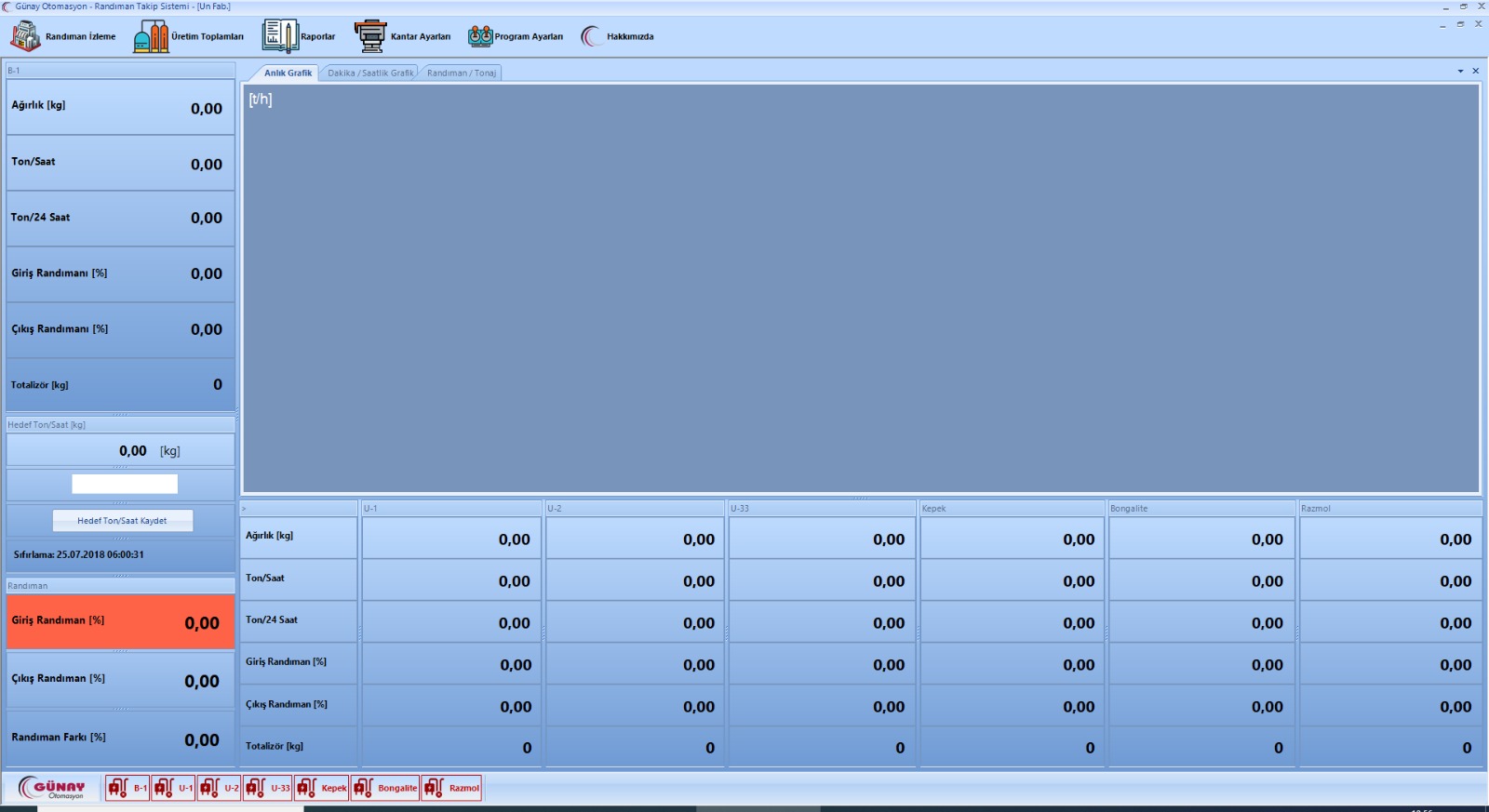Select the U-1 scale in the bottom bar
1489x812 pixels.
174,788
